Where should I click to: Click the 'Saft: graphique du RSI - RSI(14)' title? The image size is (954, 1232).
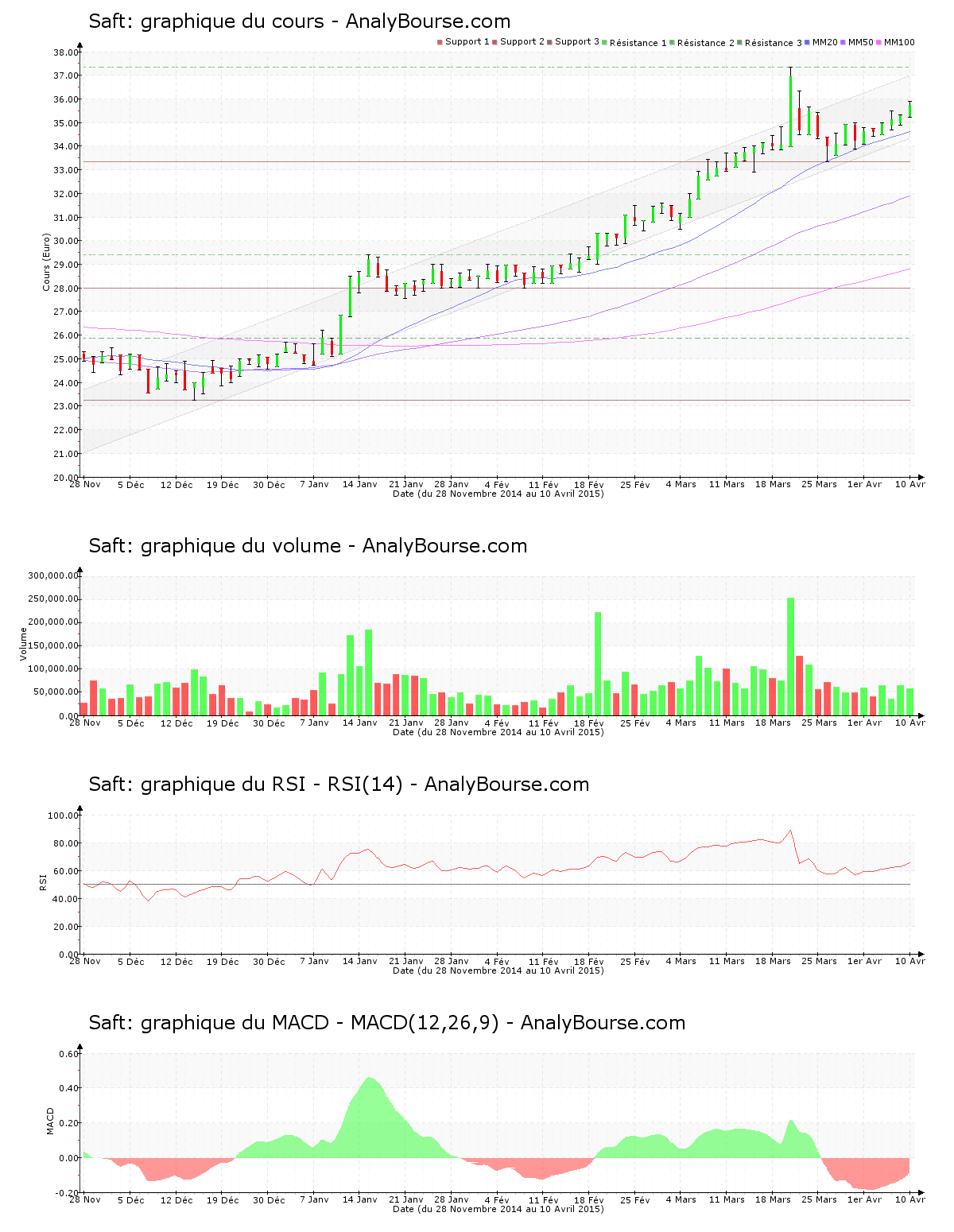coord(339,785)
